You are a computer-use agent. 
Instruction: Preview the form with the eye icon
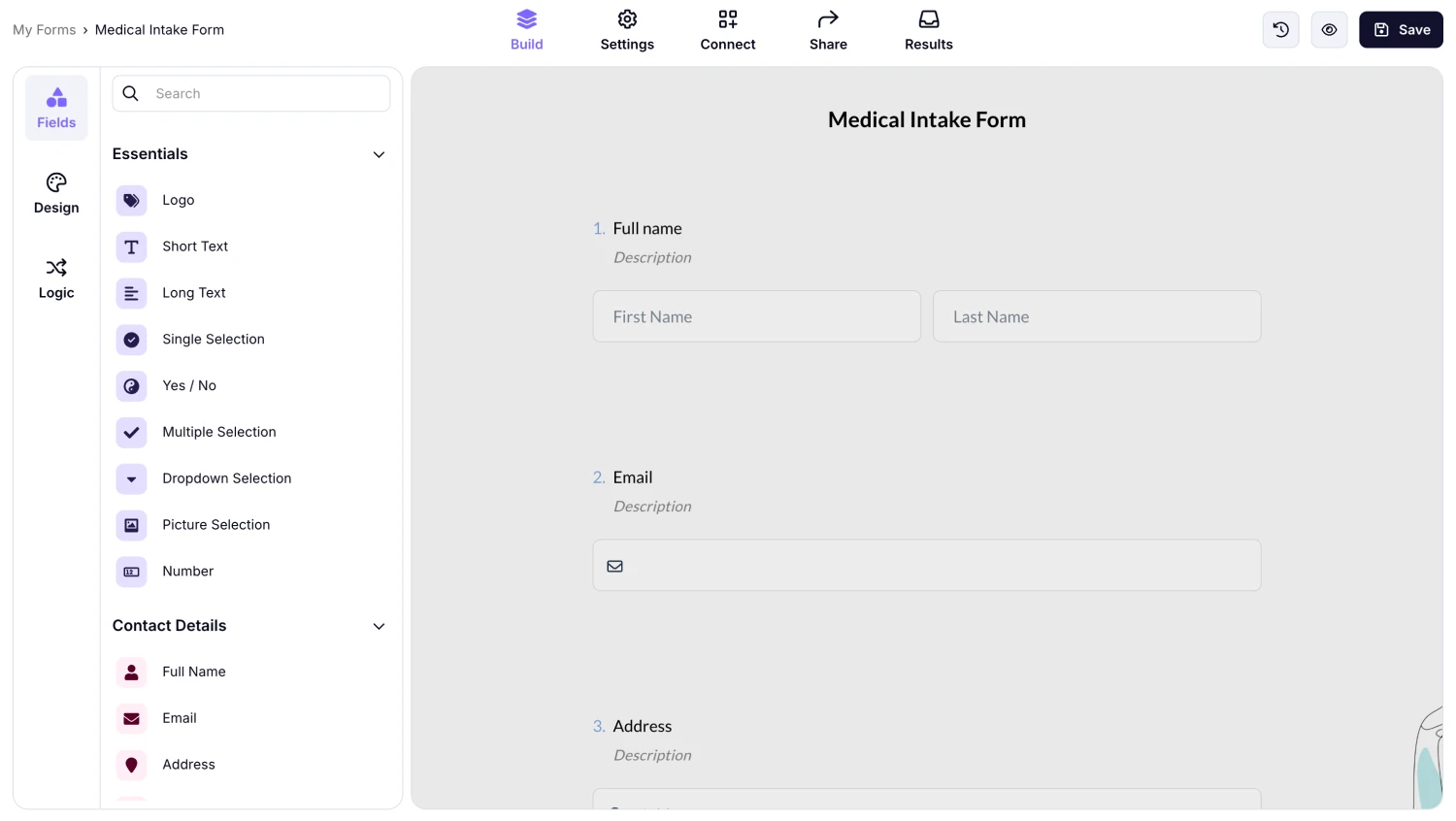click(1329, 29)
